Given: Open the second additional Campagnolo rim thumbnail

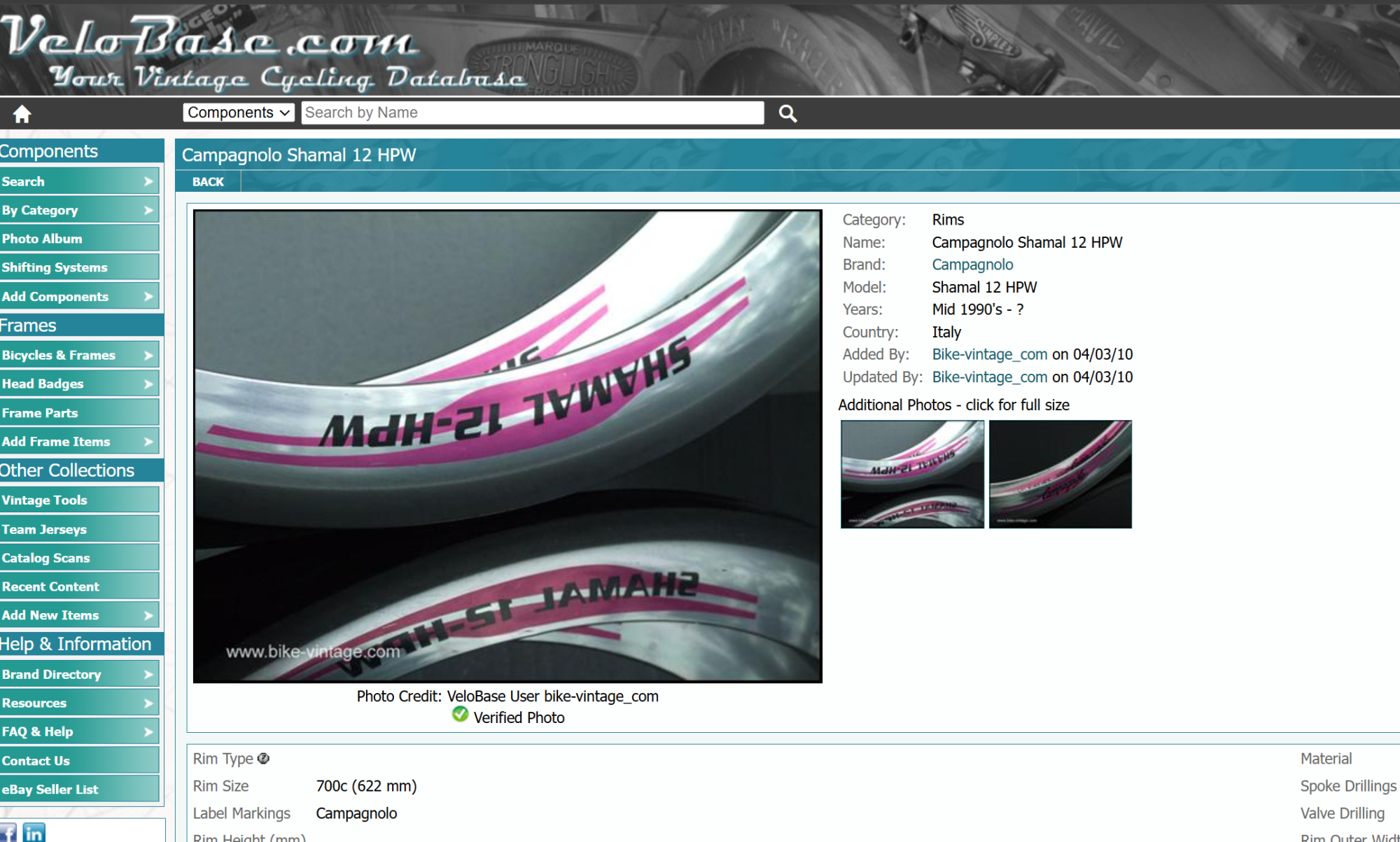Looking at the screenshot, I should (x=1060, y=474).
